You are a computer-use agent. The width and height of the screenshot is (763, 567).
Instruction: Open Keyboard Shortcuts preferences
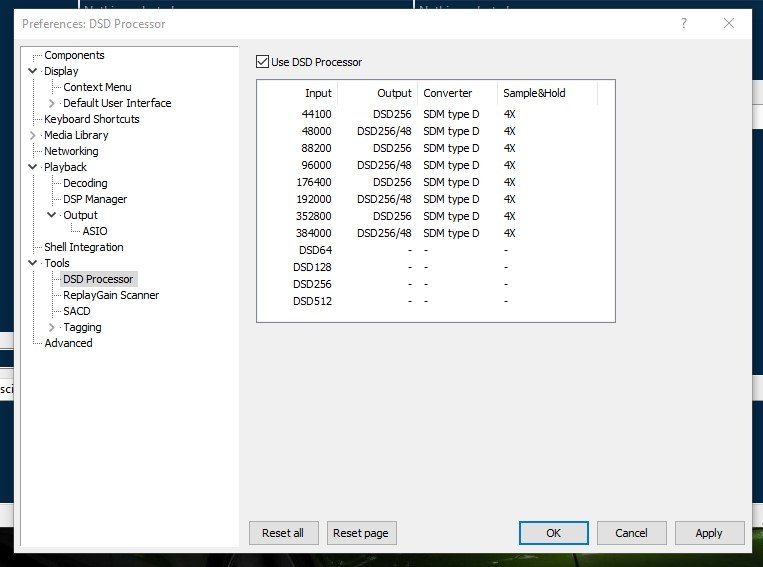tap(91, 119)
